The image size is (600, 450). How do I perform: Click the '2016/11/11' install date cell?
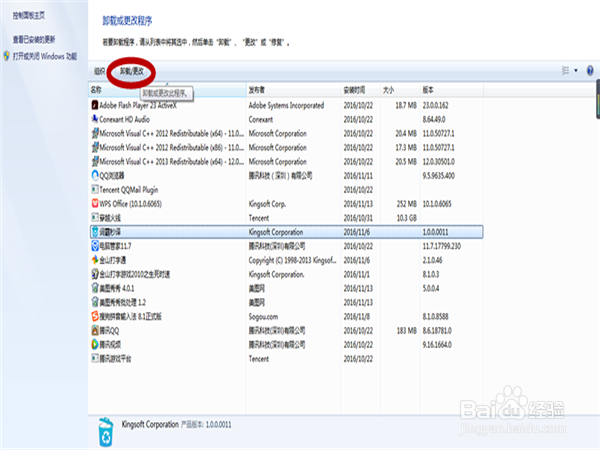pyautogui.click(x=358, y=176)
